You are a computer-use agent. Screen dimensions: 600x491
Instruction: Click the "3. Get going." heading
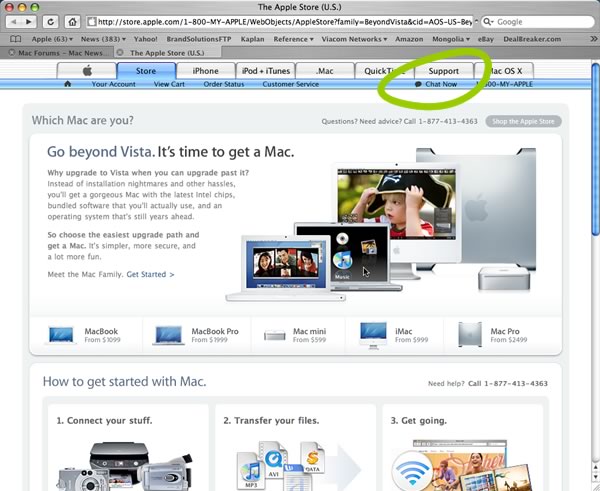point(419,421)
